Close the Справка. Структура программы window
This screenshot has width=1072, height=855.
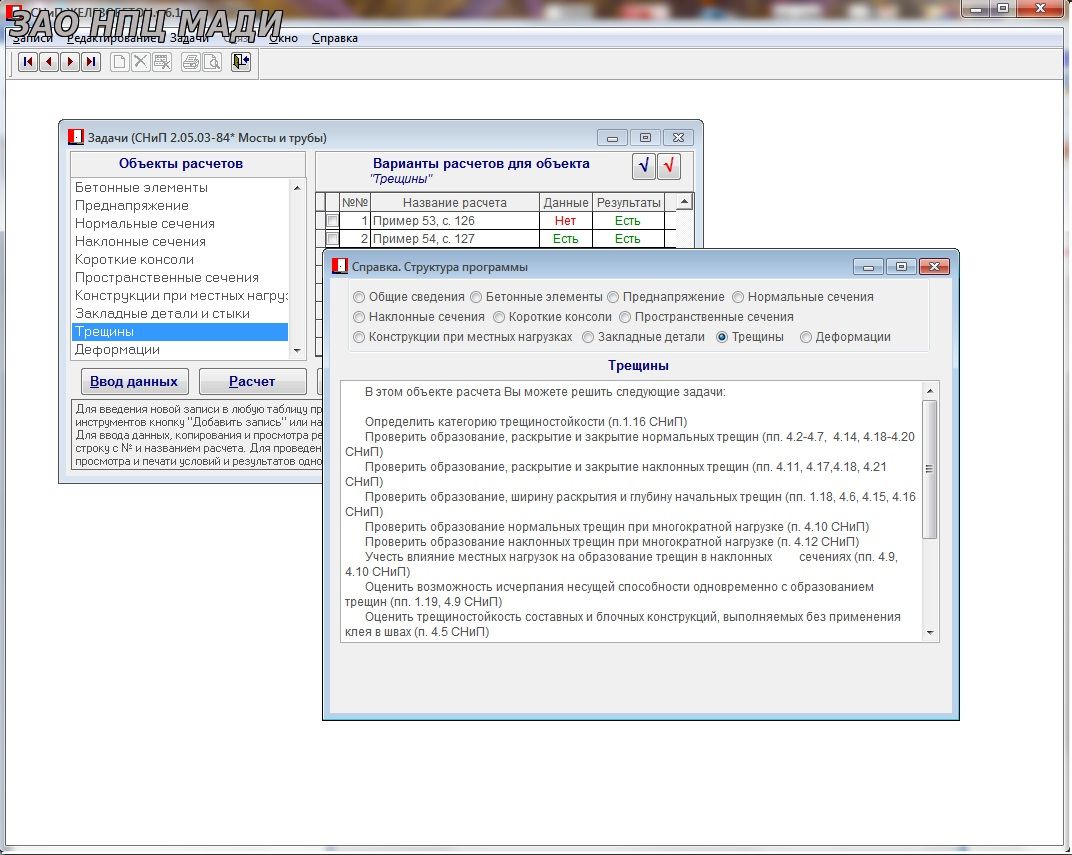pos(934,267)
